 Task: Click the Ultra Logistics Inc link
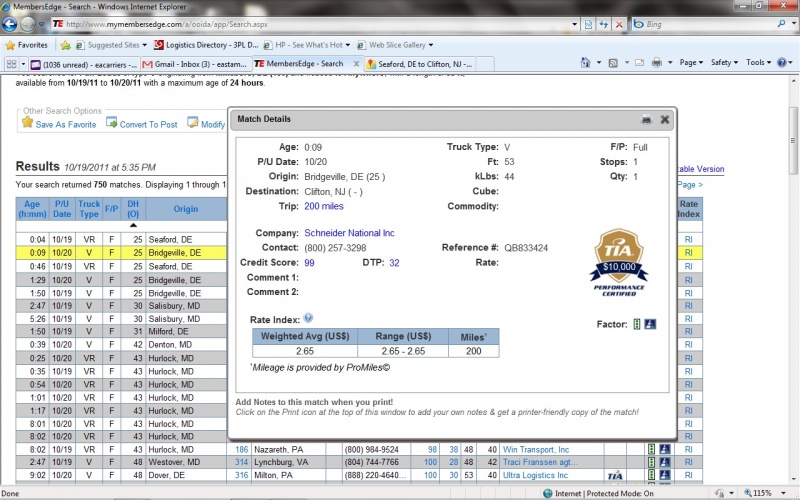tap(535, 475)
